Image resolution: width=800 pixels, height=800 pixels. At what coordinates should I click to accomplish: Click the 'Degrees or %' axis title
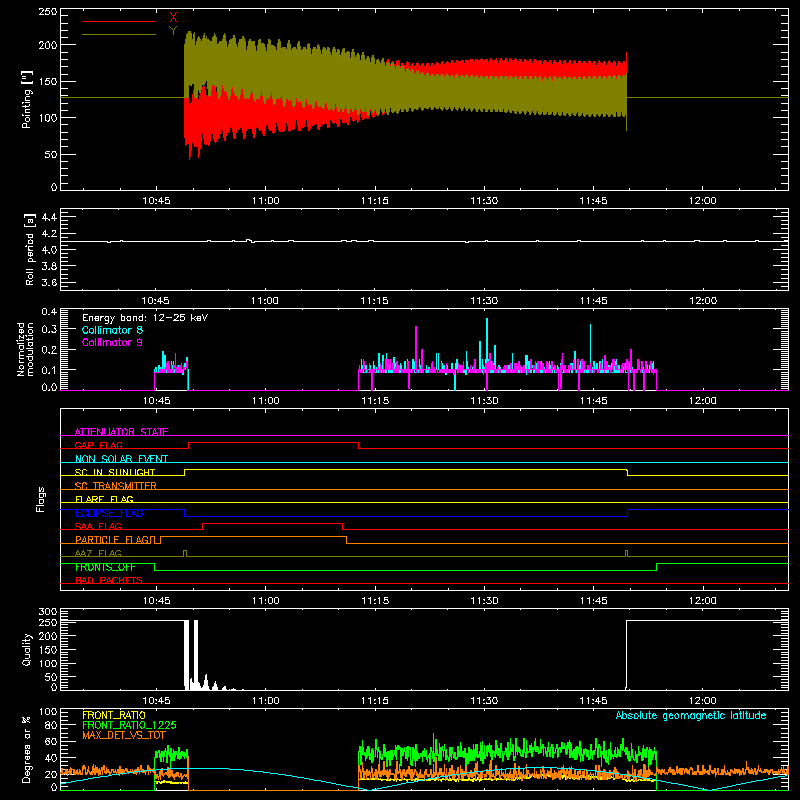click(27, 750)
